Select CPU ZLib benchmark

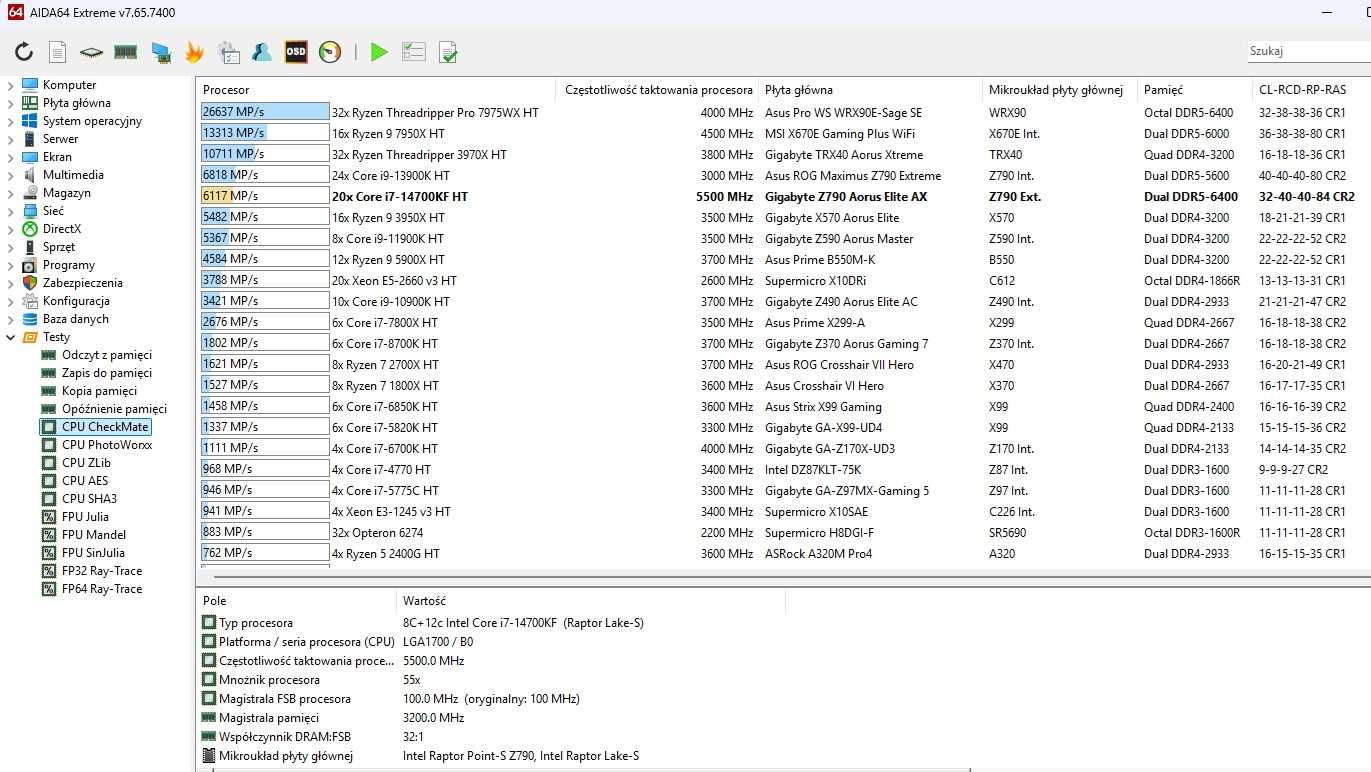(86, 463)
